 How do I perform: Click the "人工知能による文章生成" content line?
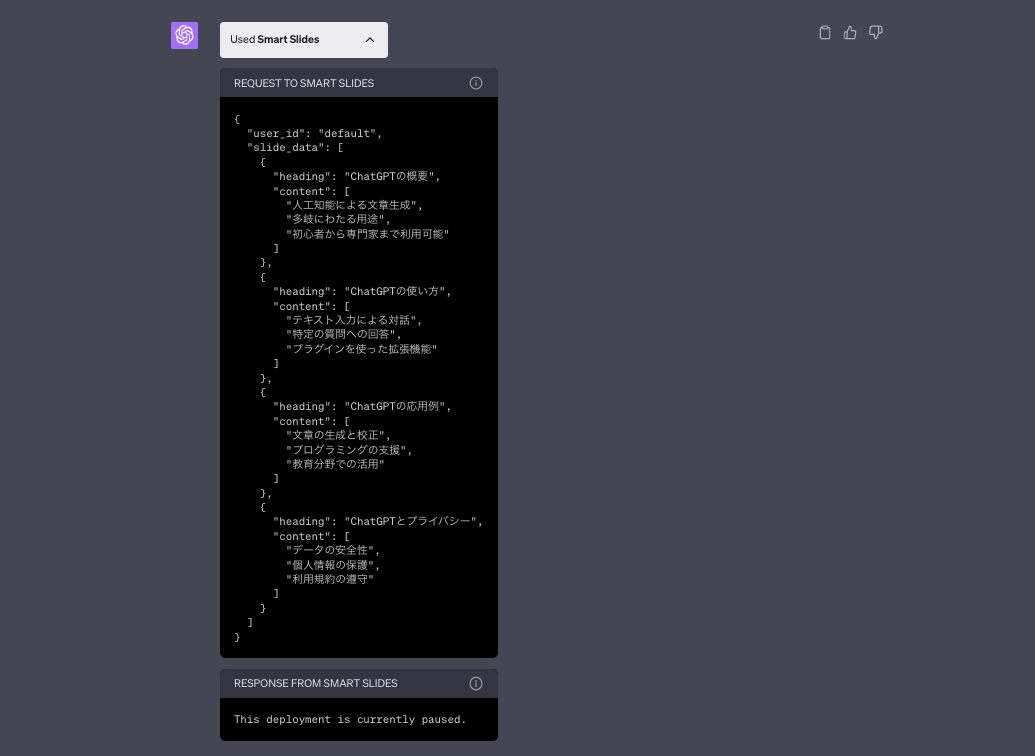(354, 205)
